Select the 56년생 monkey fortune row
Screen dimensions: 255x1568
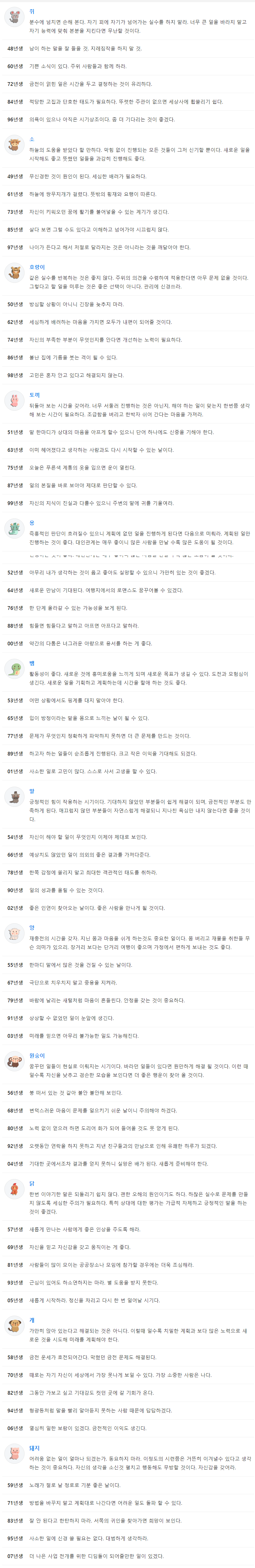click(x=128, y=1093)
